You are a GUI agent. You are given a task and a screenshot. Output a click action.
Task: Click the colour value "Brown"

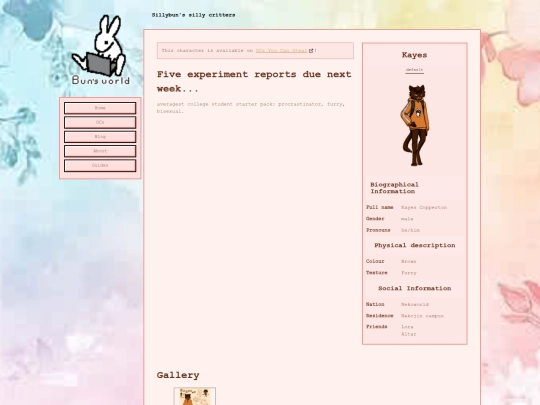[408, 261]
